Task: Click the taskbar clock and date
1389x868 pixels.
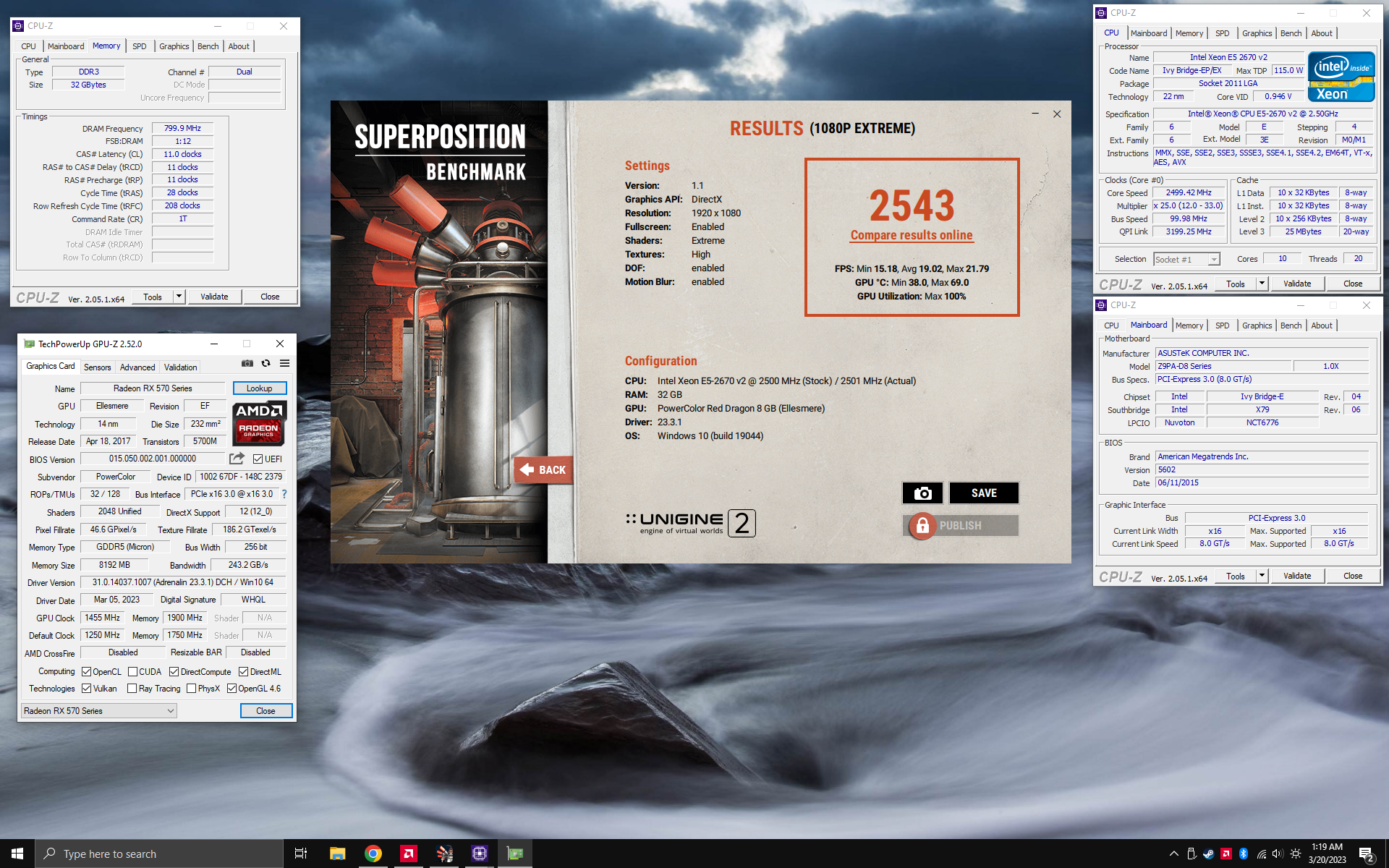Action: tap(1327, 854)
